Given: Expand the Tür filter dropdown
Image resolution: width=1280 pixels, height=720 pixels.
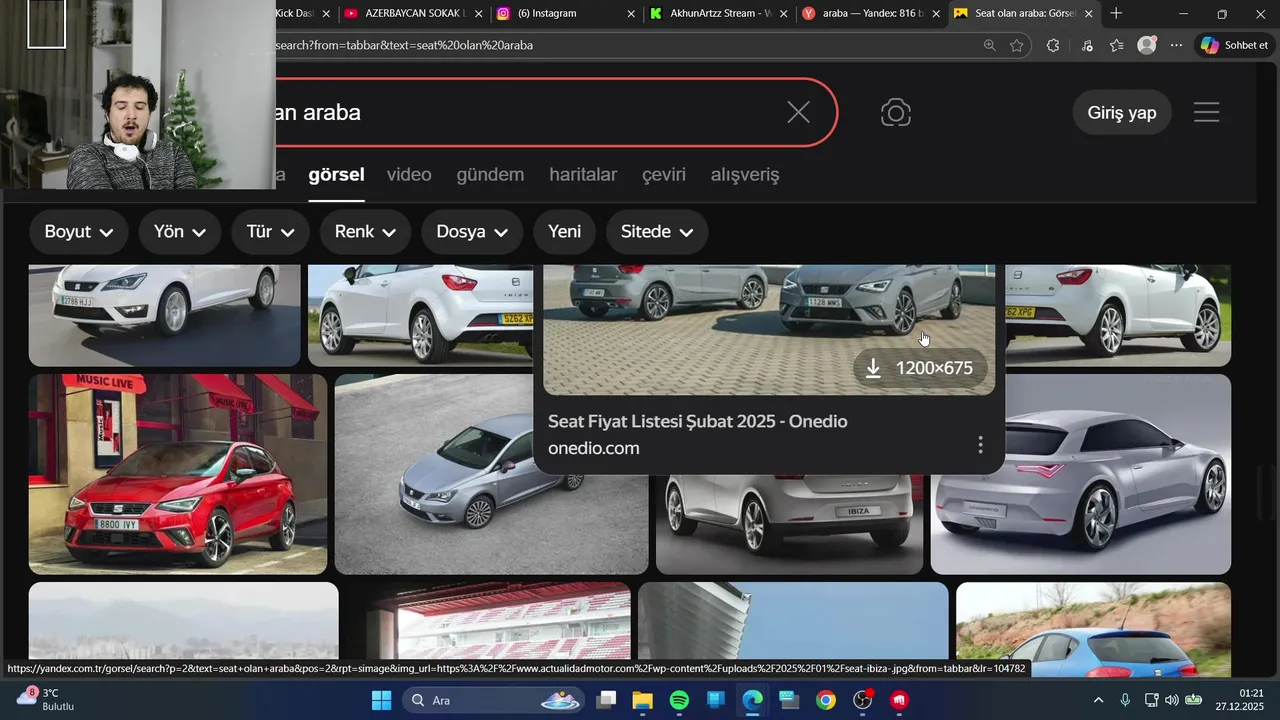Looking at the screenshot, I should coord(270,232).
